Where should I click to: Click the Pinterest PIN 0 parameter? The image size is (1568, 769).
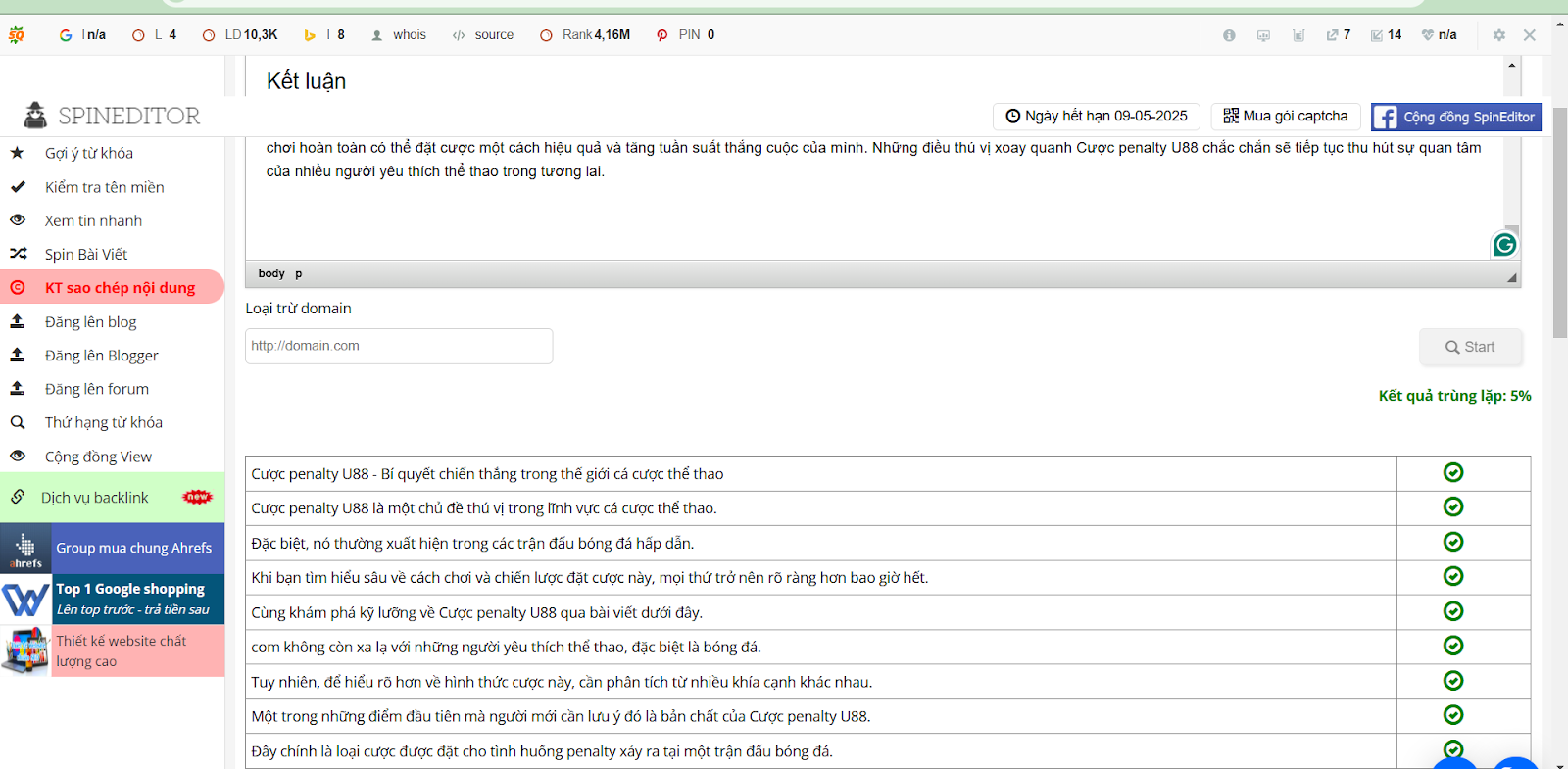click(x=686, y=35)
